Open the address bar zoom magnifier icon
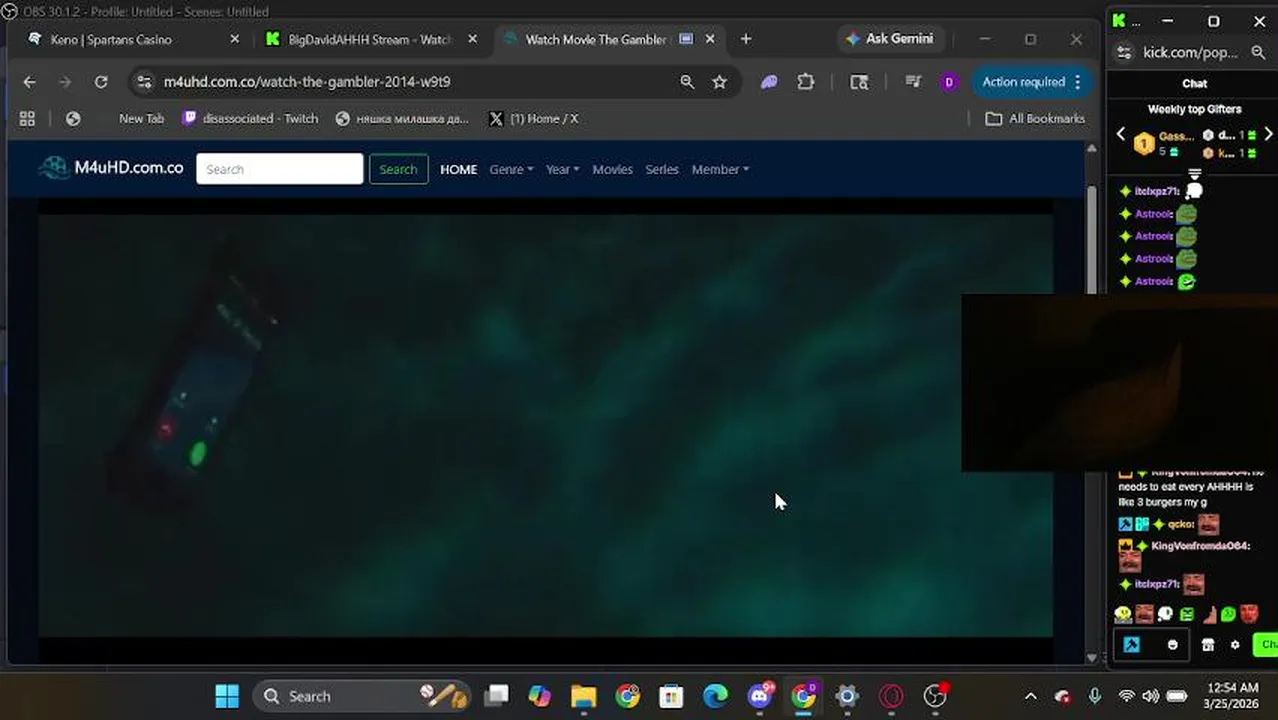Screen dimensions: 1278x720 pyautogui.click(x=687, y=82)
